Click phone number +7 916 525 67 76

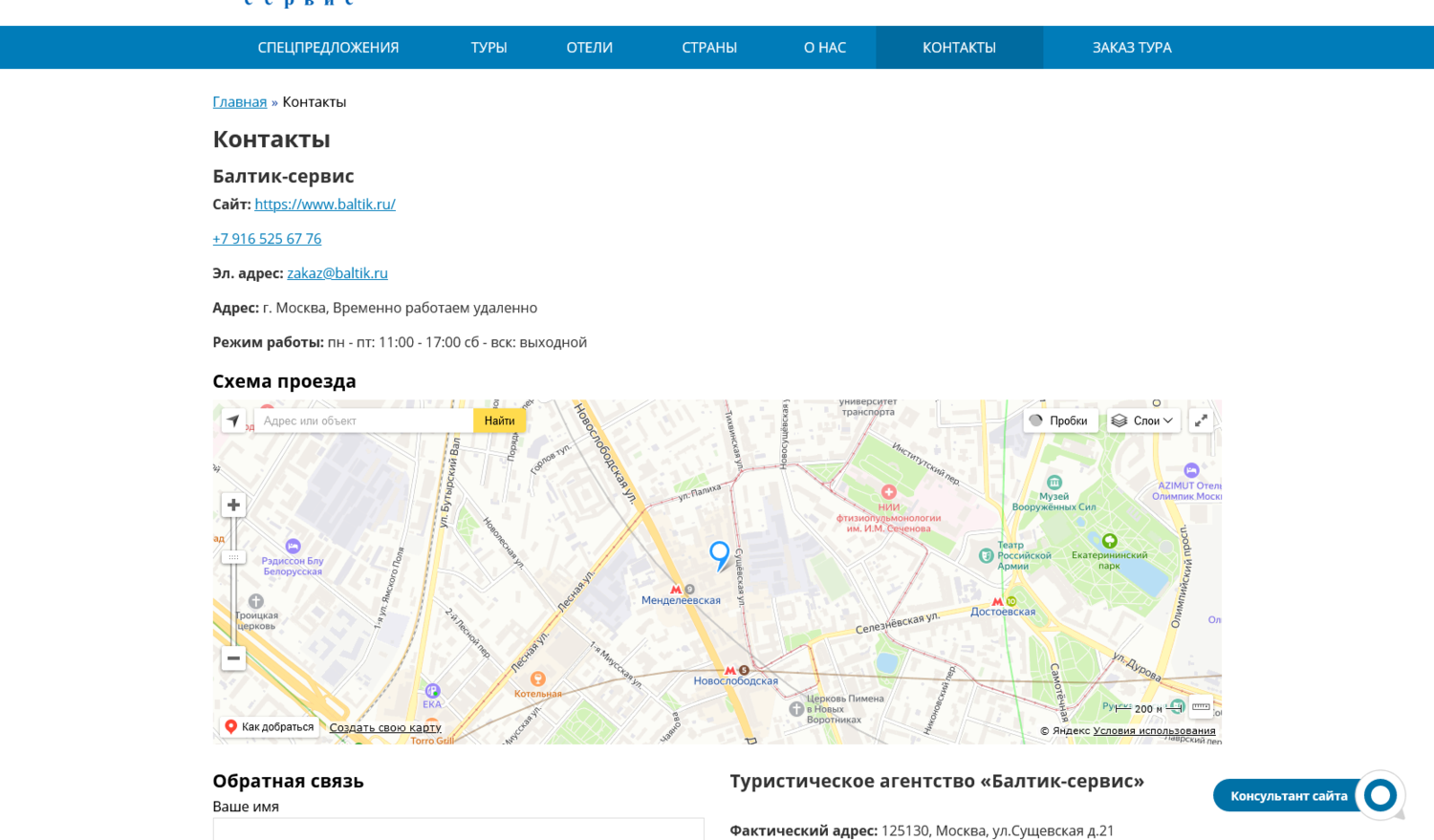tap(267, 239)
